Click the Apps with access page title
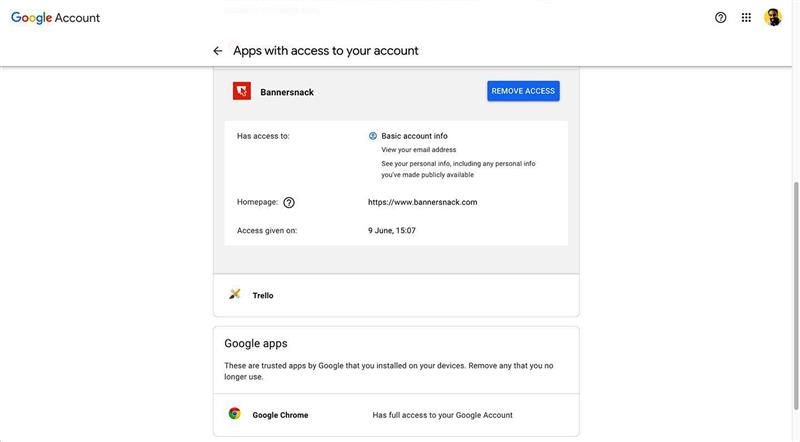 (x=325, y=51)
